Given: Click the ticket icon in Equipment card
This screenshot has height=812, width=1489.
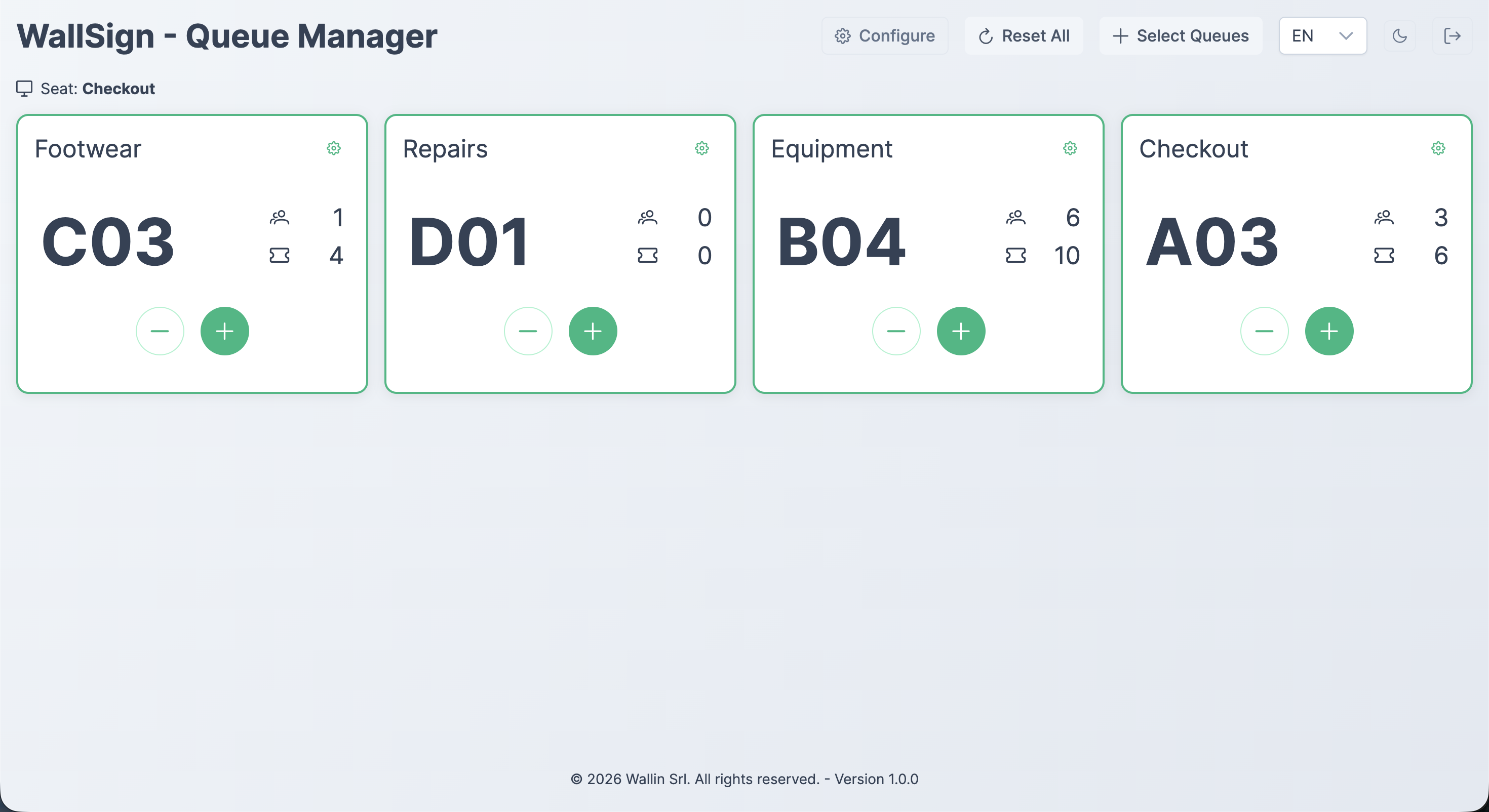Looking at the screenshot, I should pyautogui.click(x=1016, y=256).
